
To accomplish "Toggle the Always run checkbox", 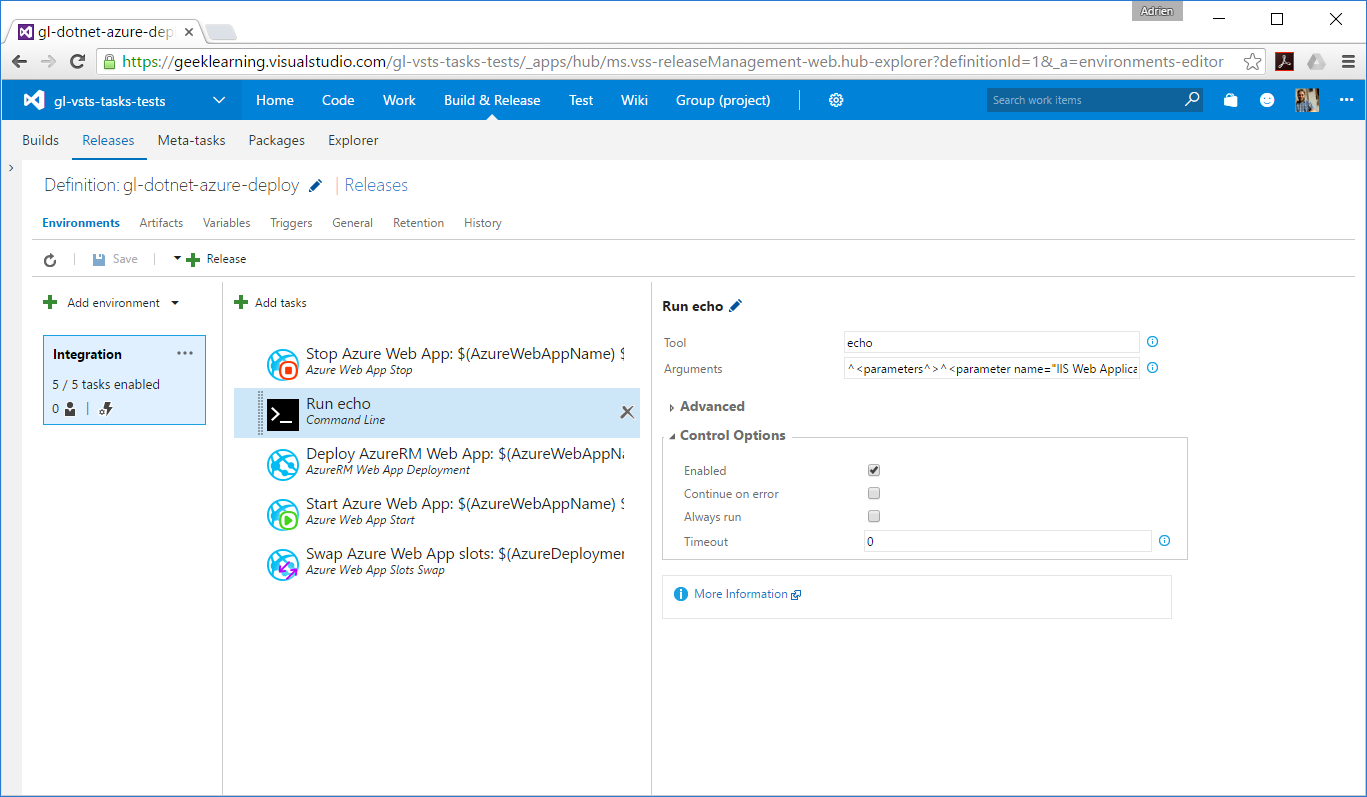I will pos(874,517).
